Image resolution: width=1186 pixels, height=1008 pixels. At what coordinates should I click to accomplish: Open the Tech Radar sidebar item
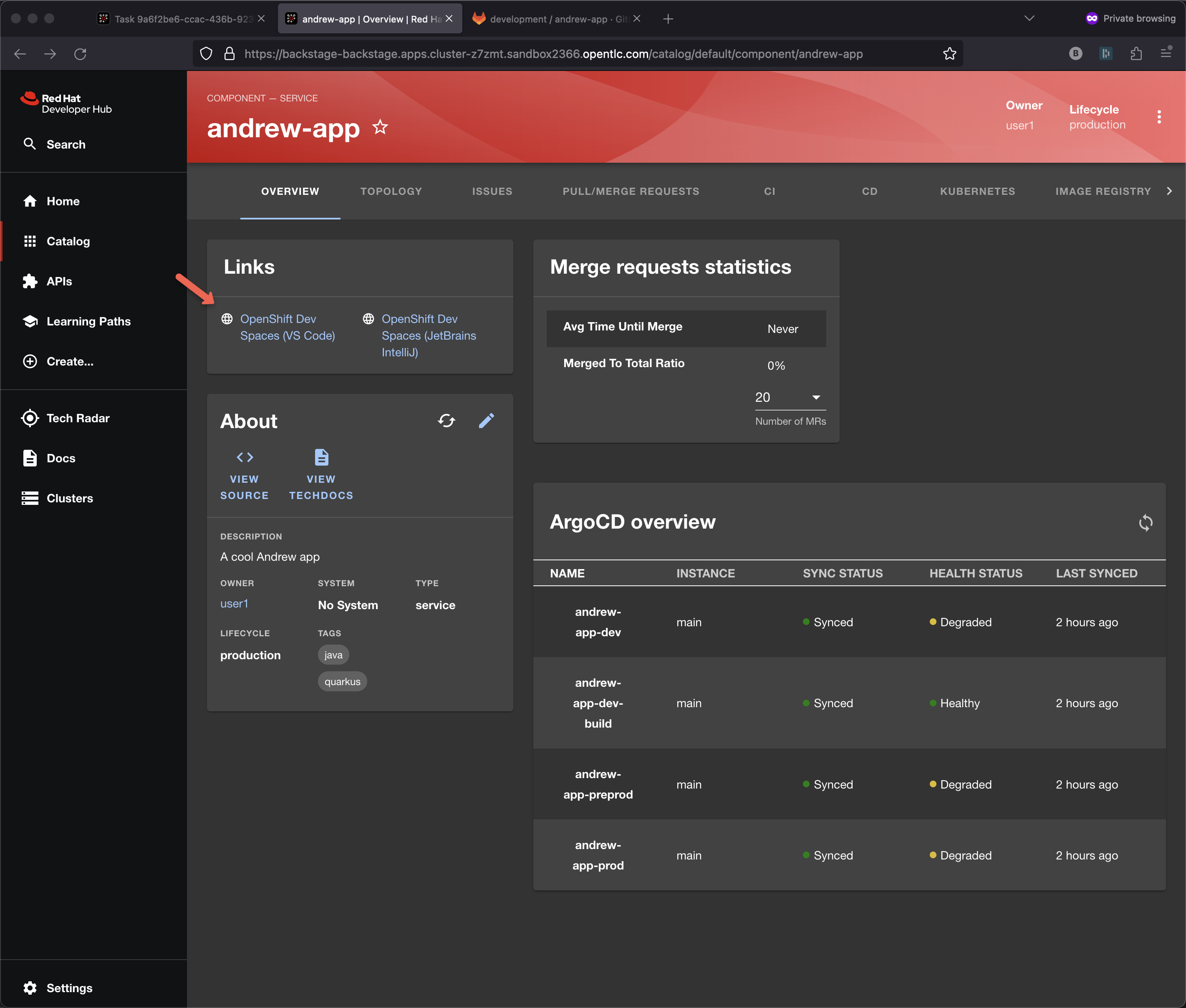click(x=78, y=418)
